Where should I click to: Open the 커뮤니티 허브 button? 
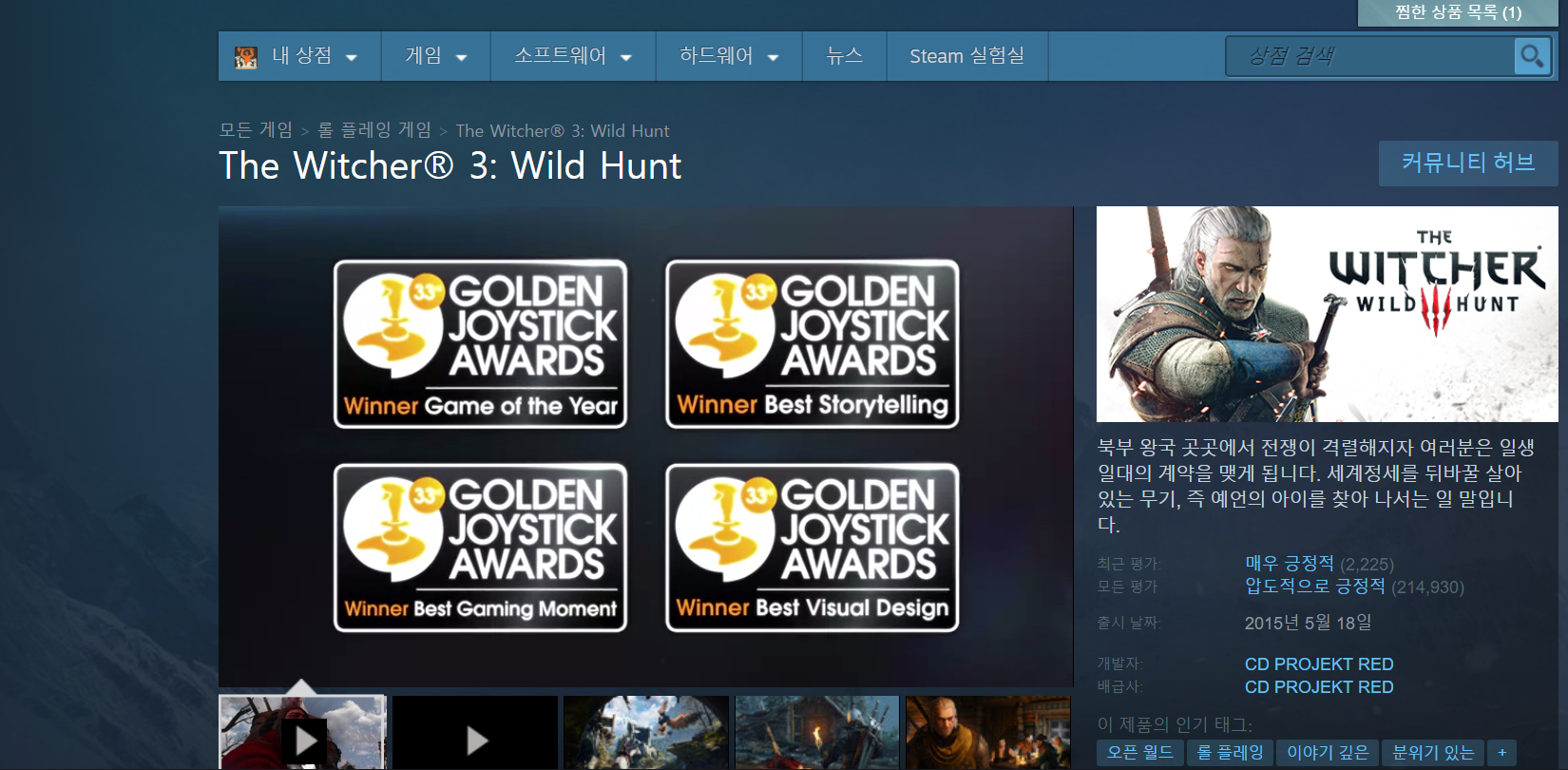pyautogui.click(x=1467, y=164)
